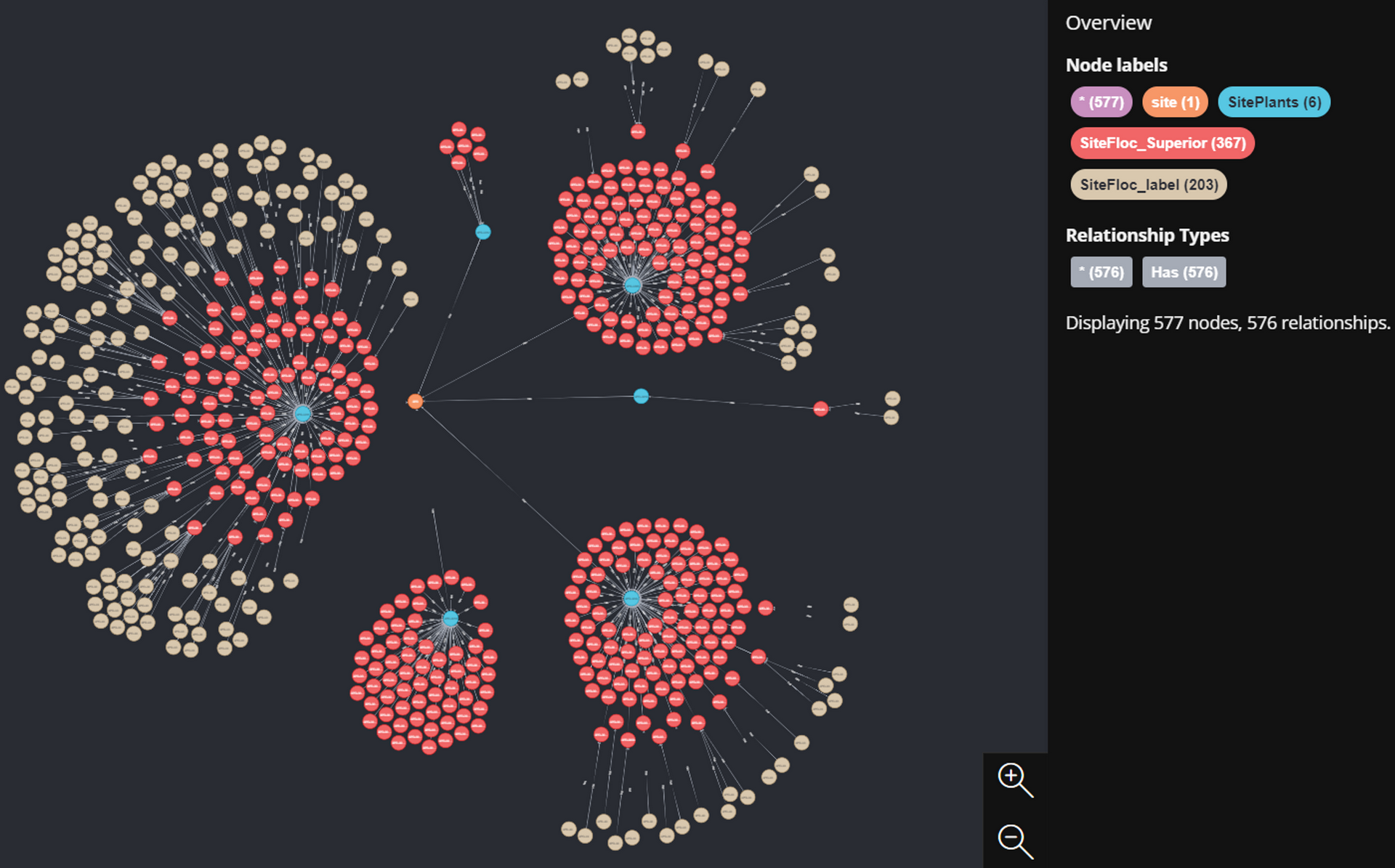This screenshot has width=1395, height=868.
Task: Open the 'SiteFloc_Superior (367)' label style
Action: click(x=1162, y=143)
